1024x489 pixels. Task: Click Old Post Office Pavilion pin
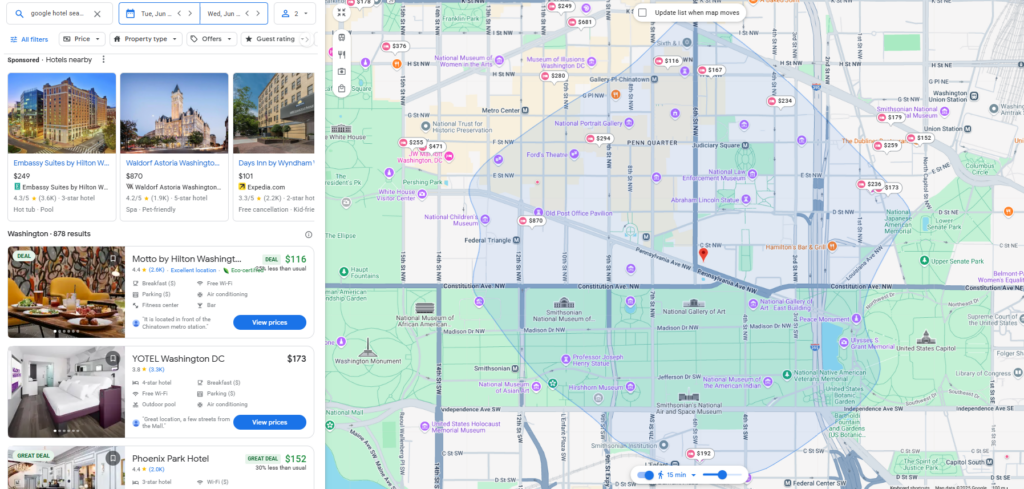pyautogui.click(x=538, y=212)
